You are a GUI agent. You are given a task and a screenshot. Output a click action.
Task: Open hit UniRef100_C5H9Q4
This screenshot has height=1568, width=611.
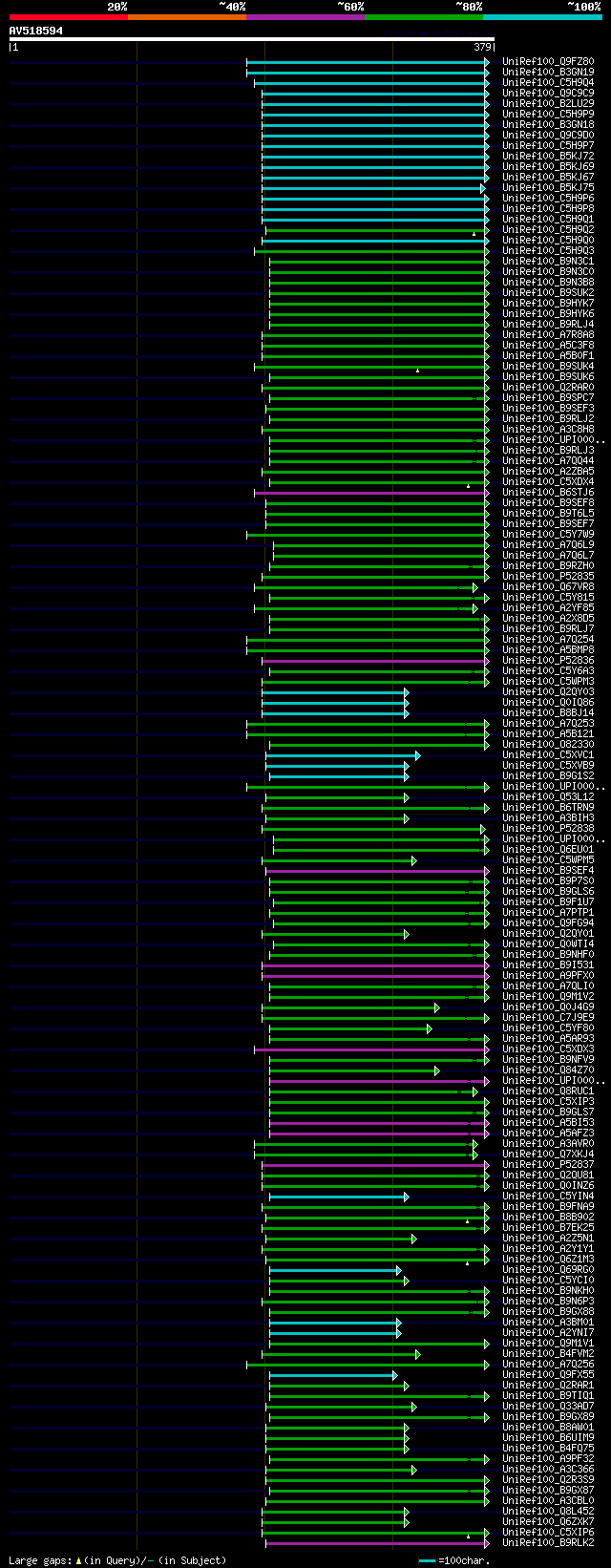(548, 83)
